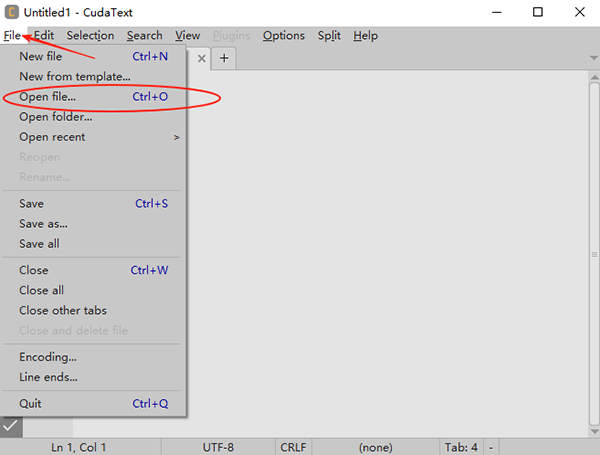Click the scrollbar down arrow
The image size is (600, 455).
click(594, 431)
